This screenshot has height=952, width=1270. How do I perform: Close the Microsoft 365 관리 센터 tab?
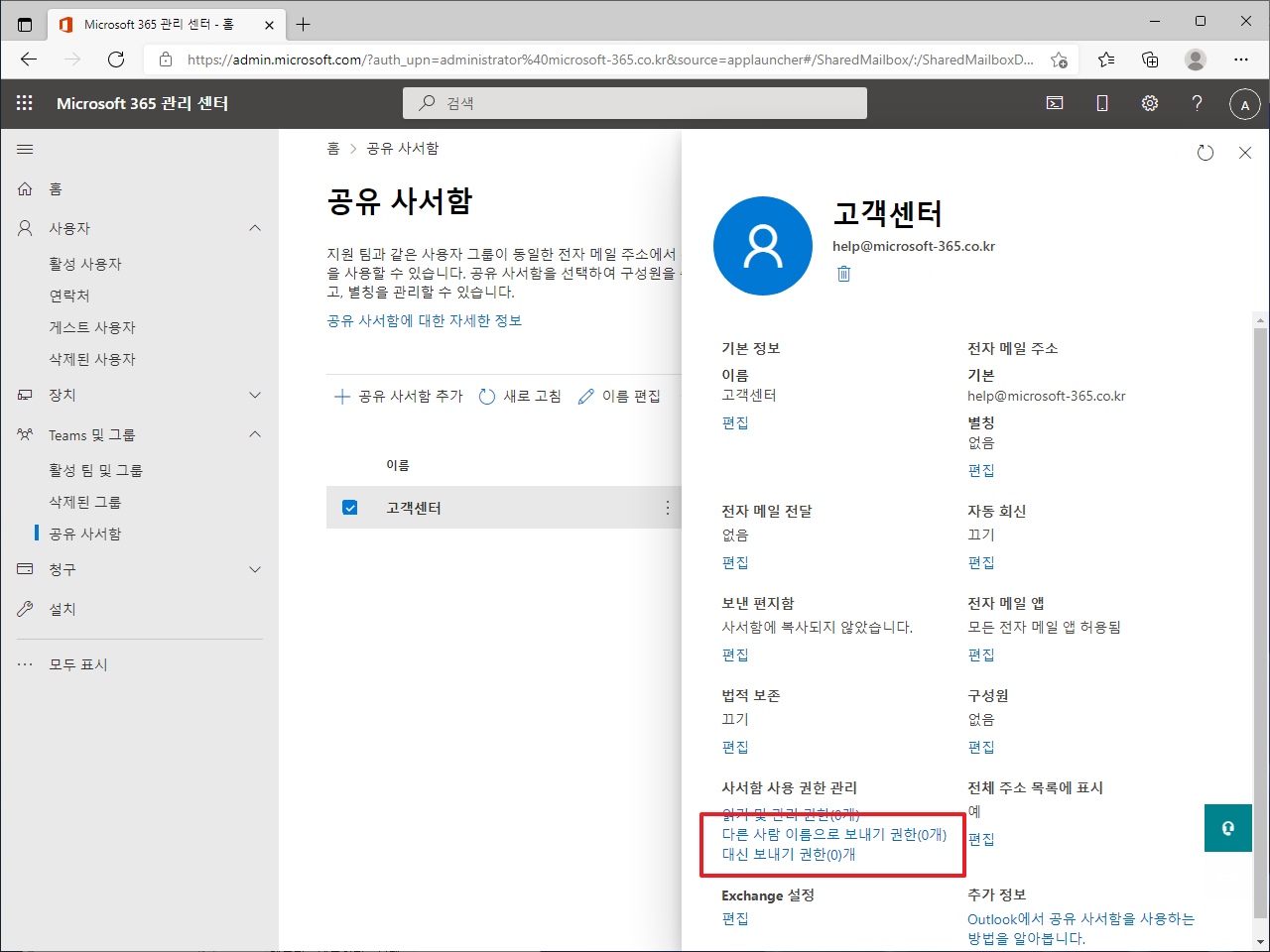[x=269, y=25]
